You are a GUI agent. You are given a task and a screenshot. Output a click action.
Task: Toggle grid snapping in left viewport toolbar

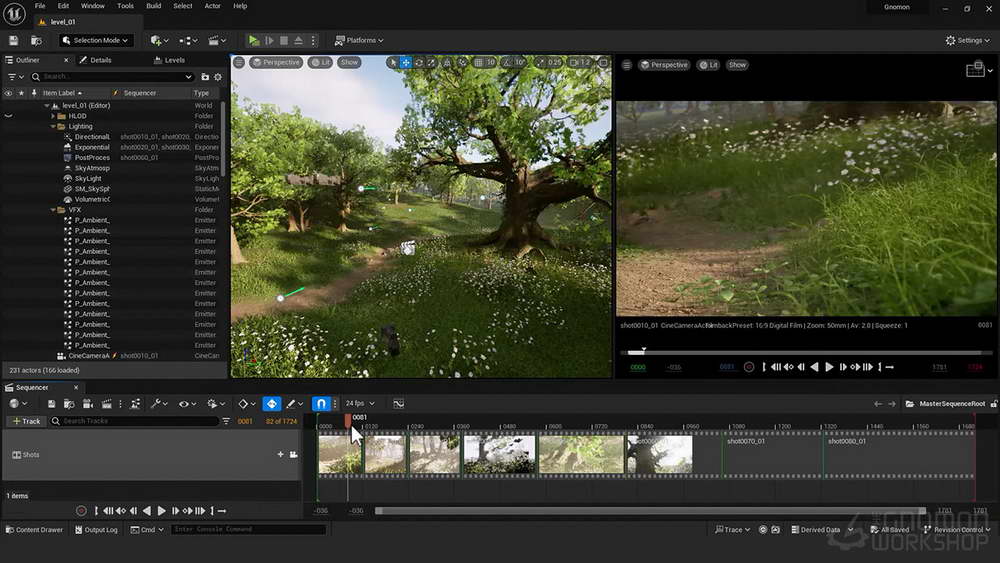[479, 62]
